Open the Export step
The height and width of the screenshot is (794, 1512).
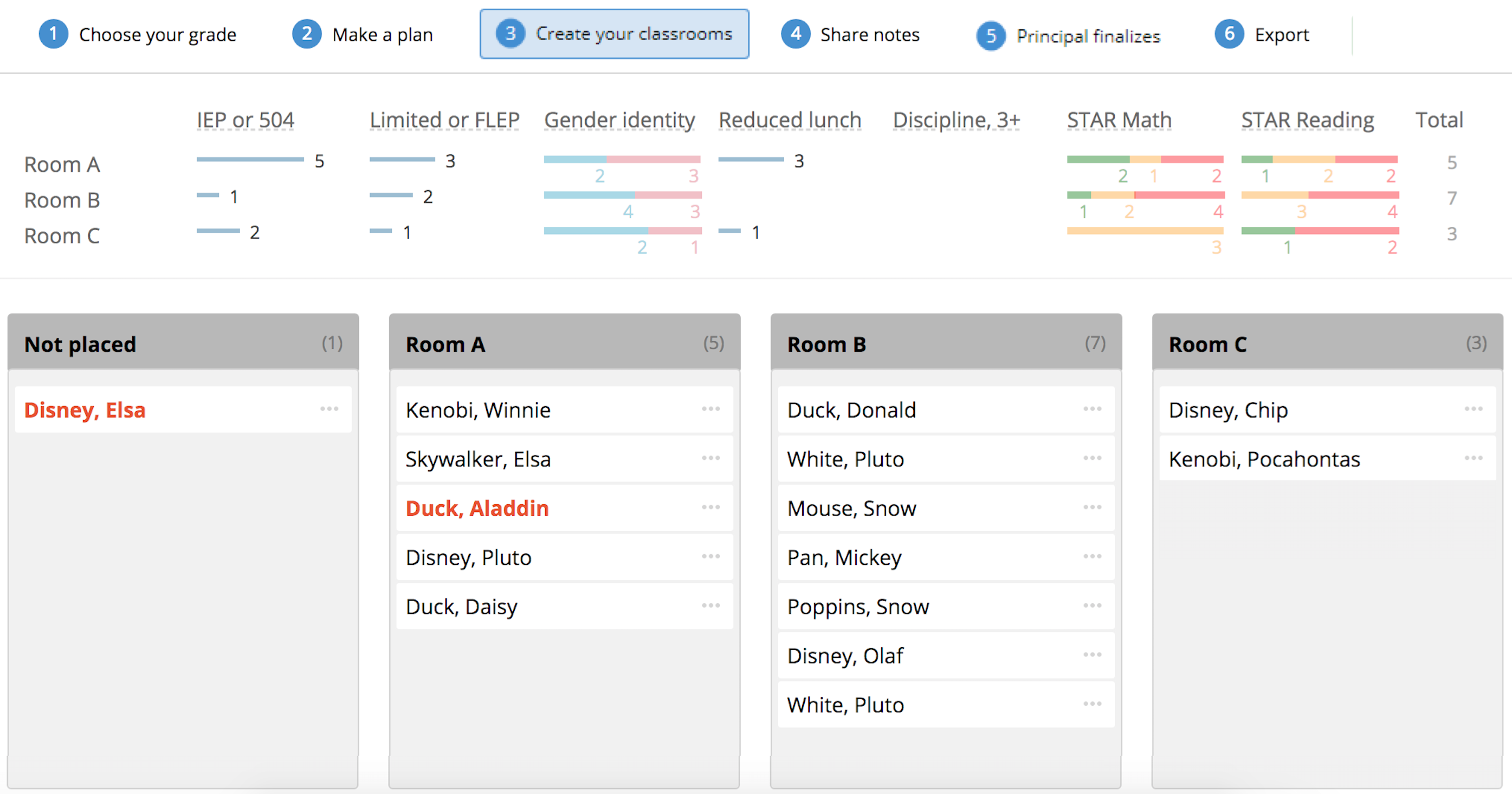click(x=1262, y=35)
